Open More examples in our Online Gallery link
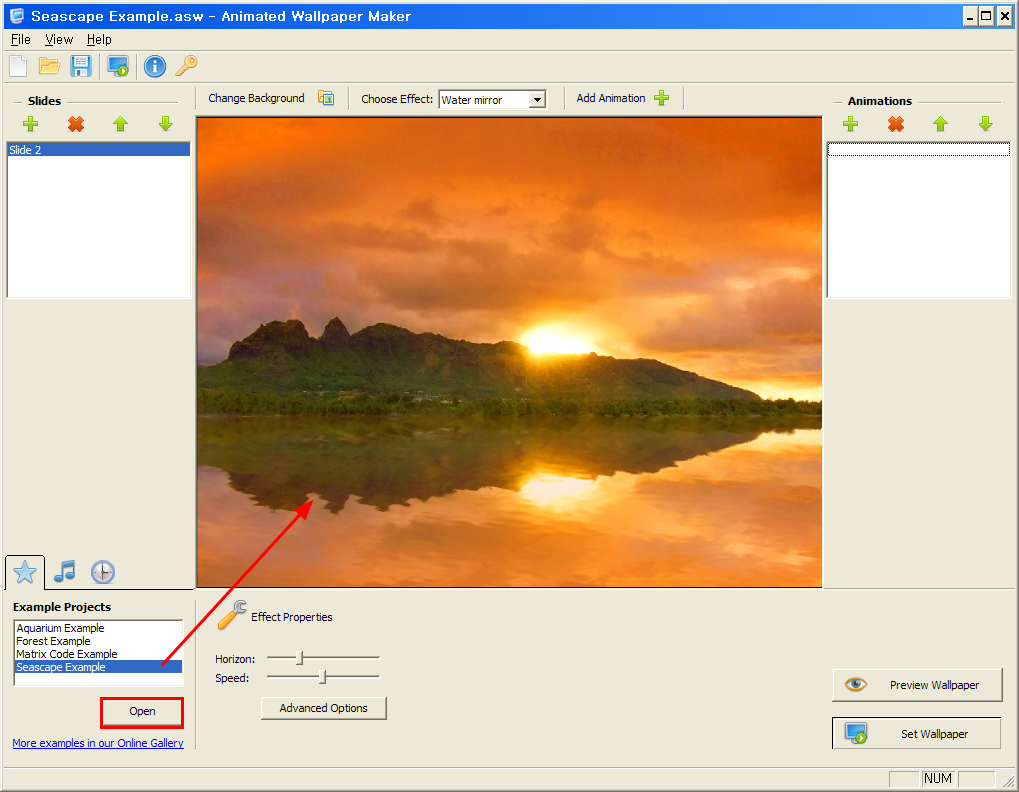Viewport: 1019px width, 792px height. [98, 743]
